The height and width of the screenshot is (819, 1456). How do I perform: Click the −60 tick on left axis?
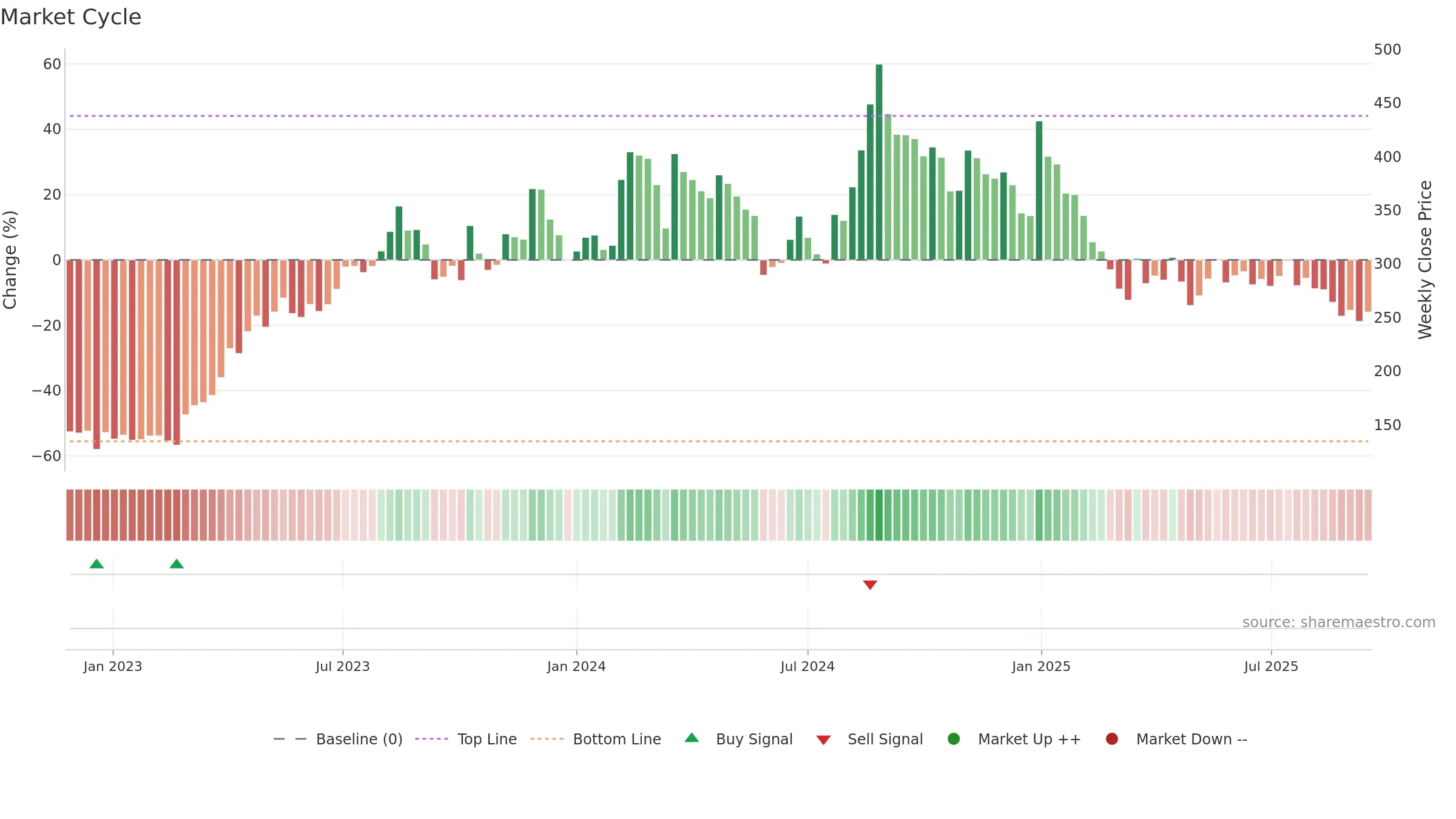coord(47,456)
